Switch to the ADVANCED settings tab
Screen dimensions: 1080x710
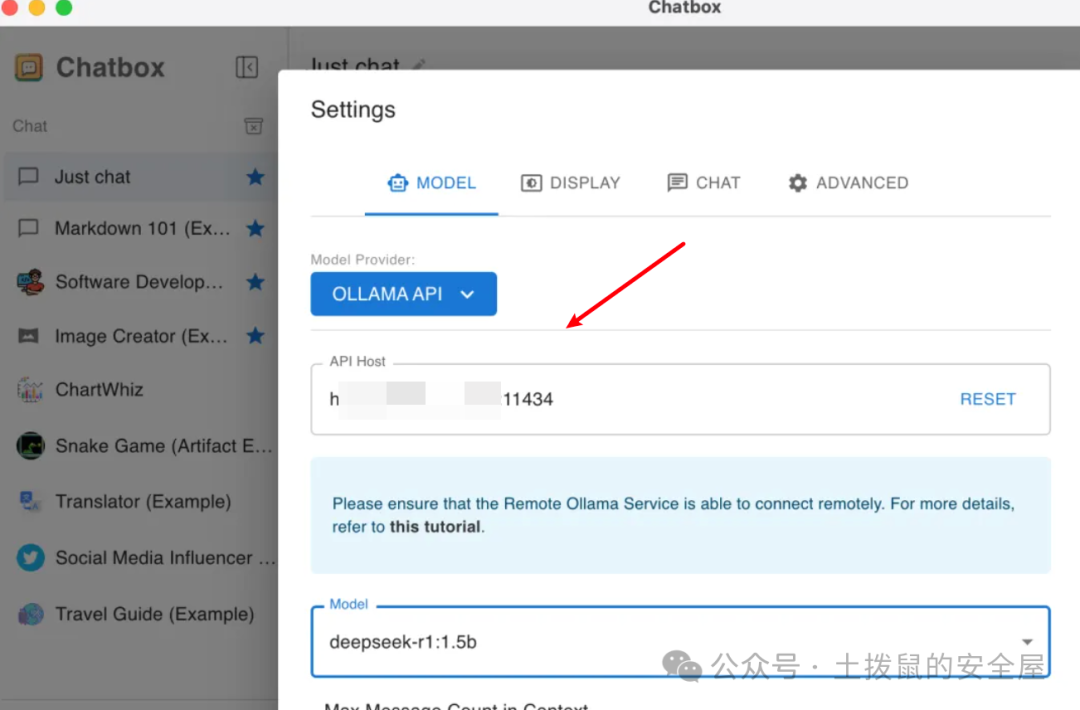click(x=849, y=183)
